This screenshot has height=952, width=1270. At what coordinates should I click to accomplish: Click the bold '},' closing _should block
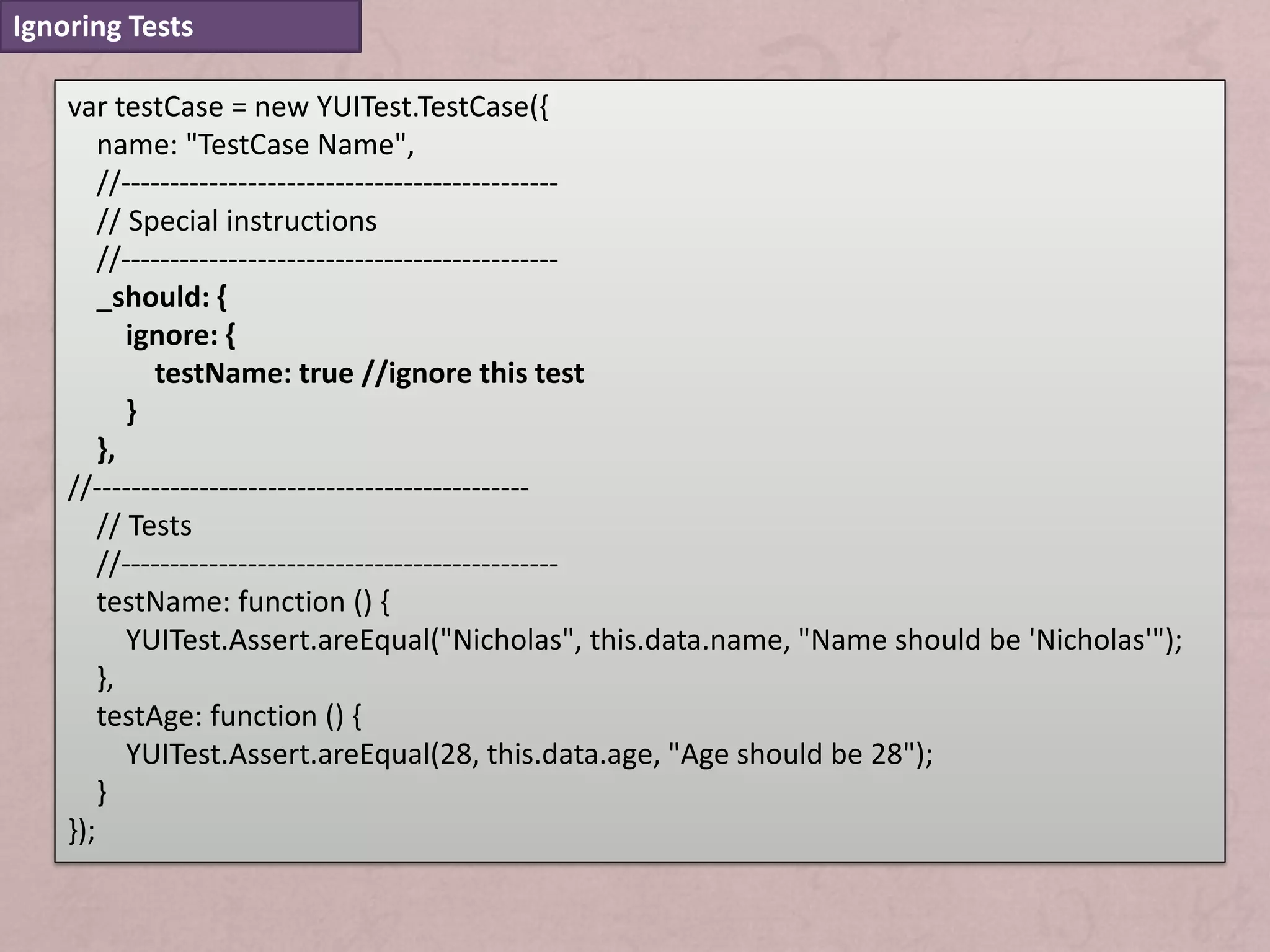[106, 449]
